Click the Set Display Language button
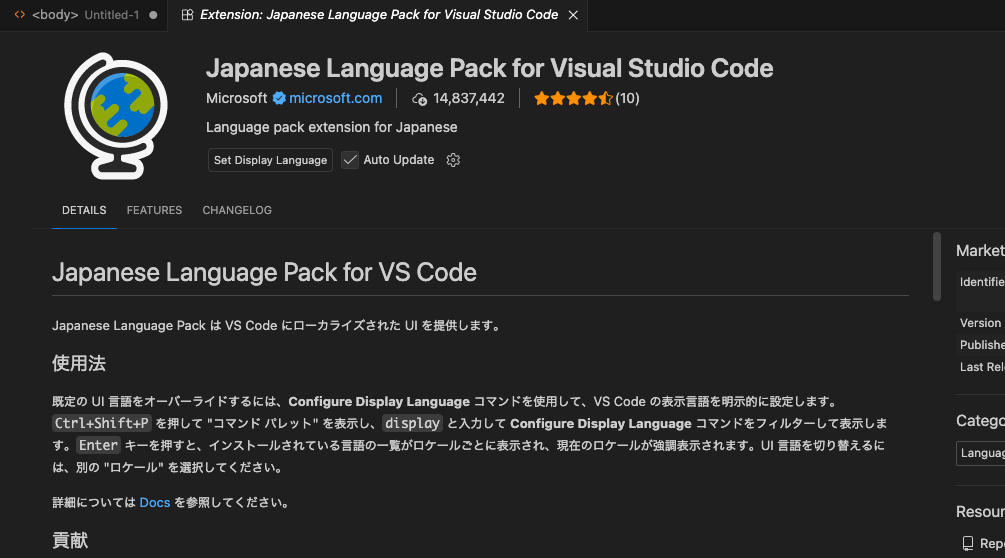1005x558 pixels. pyautogui.click(x=270, y=160)
